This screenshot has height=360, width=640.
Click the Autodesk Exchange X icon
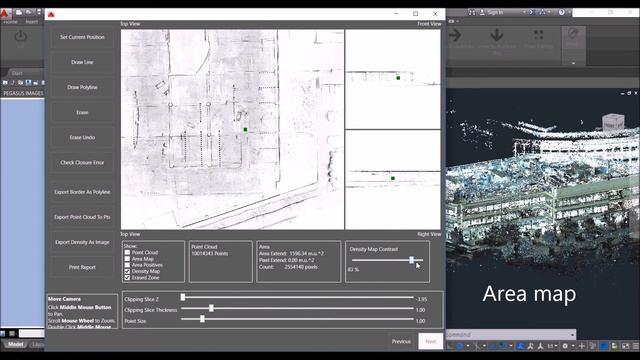[532, 12]
